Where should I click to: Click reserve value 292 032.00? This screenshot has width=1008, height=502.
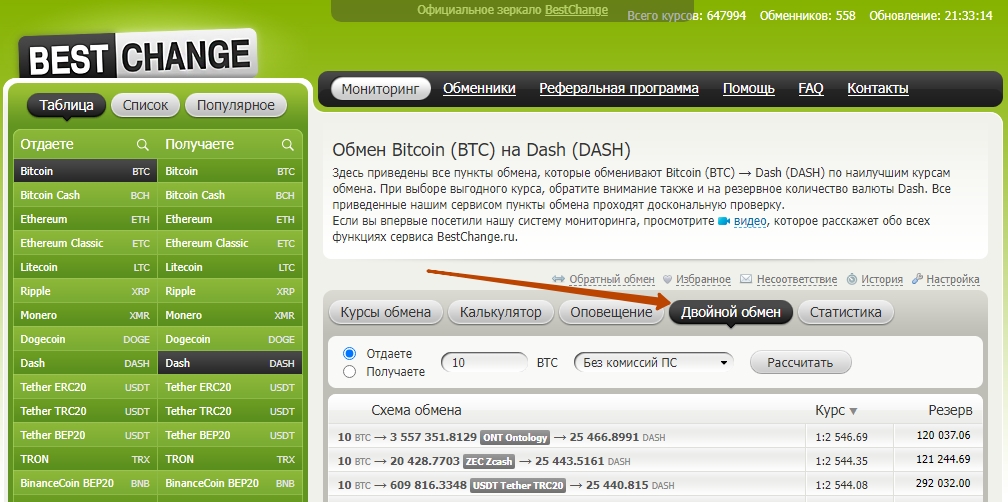[944, 483]
